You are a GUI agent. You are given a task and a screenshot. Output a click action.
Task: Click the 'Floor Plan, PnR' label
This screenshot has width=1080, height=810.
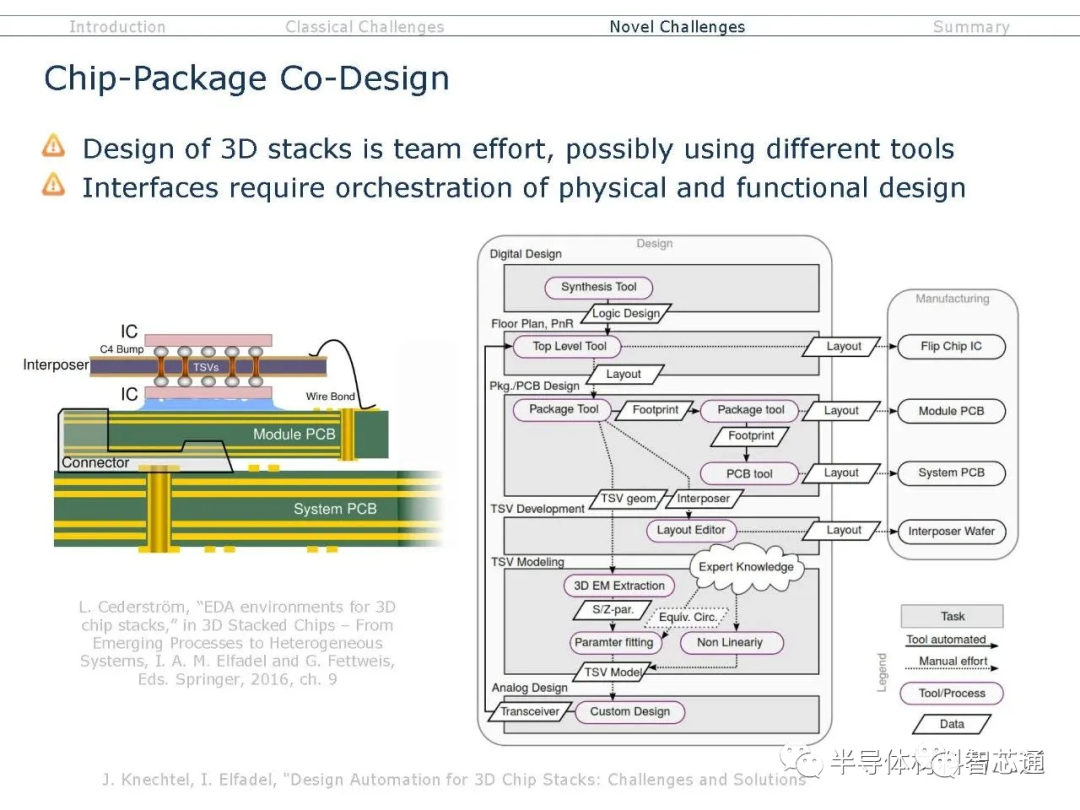click(532, 324)
